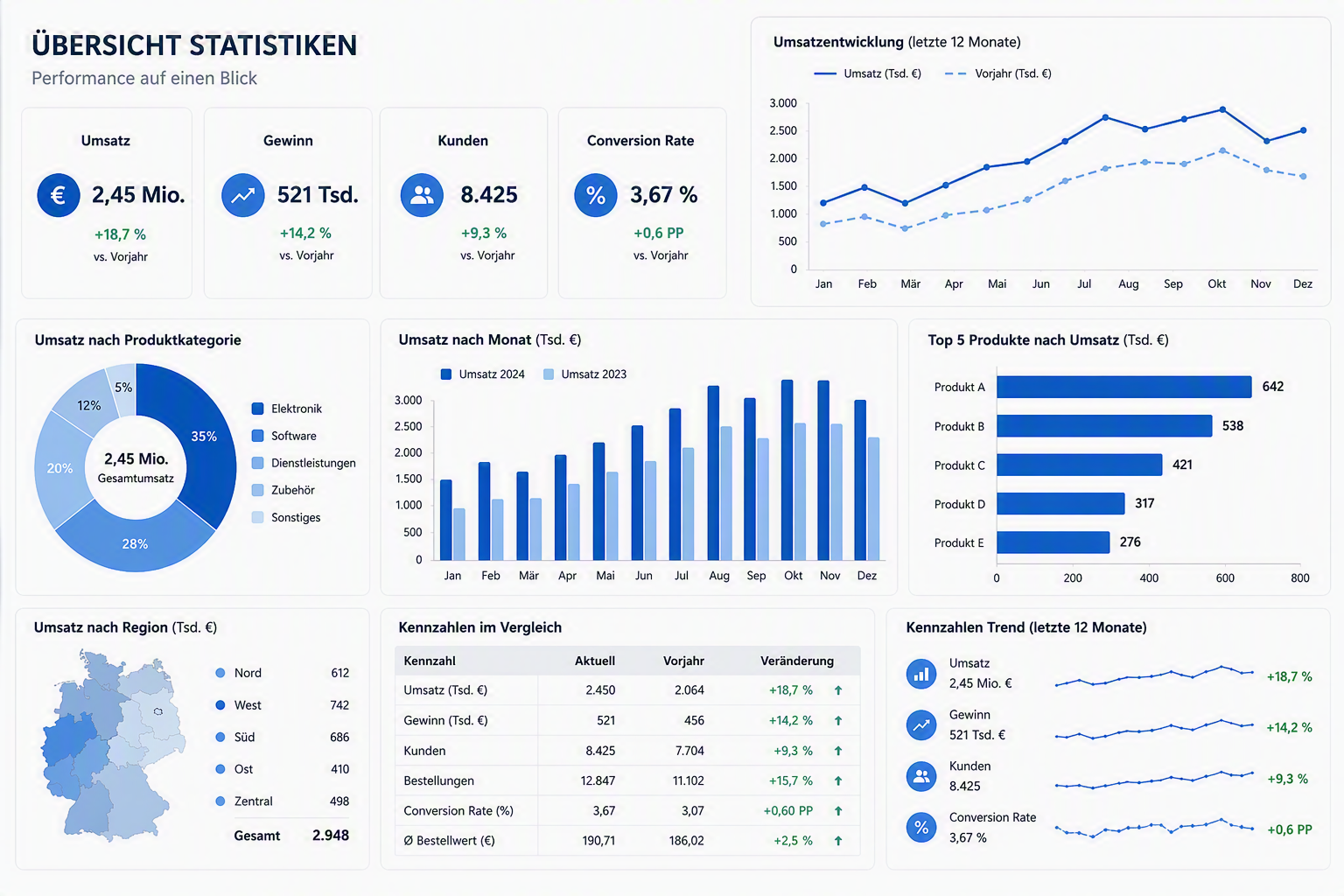Click the up arrow in the Ø Bestellwert (€) row
Screen dimensions: 1344x896
(838, 841)
